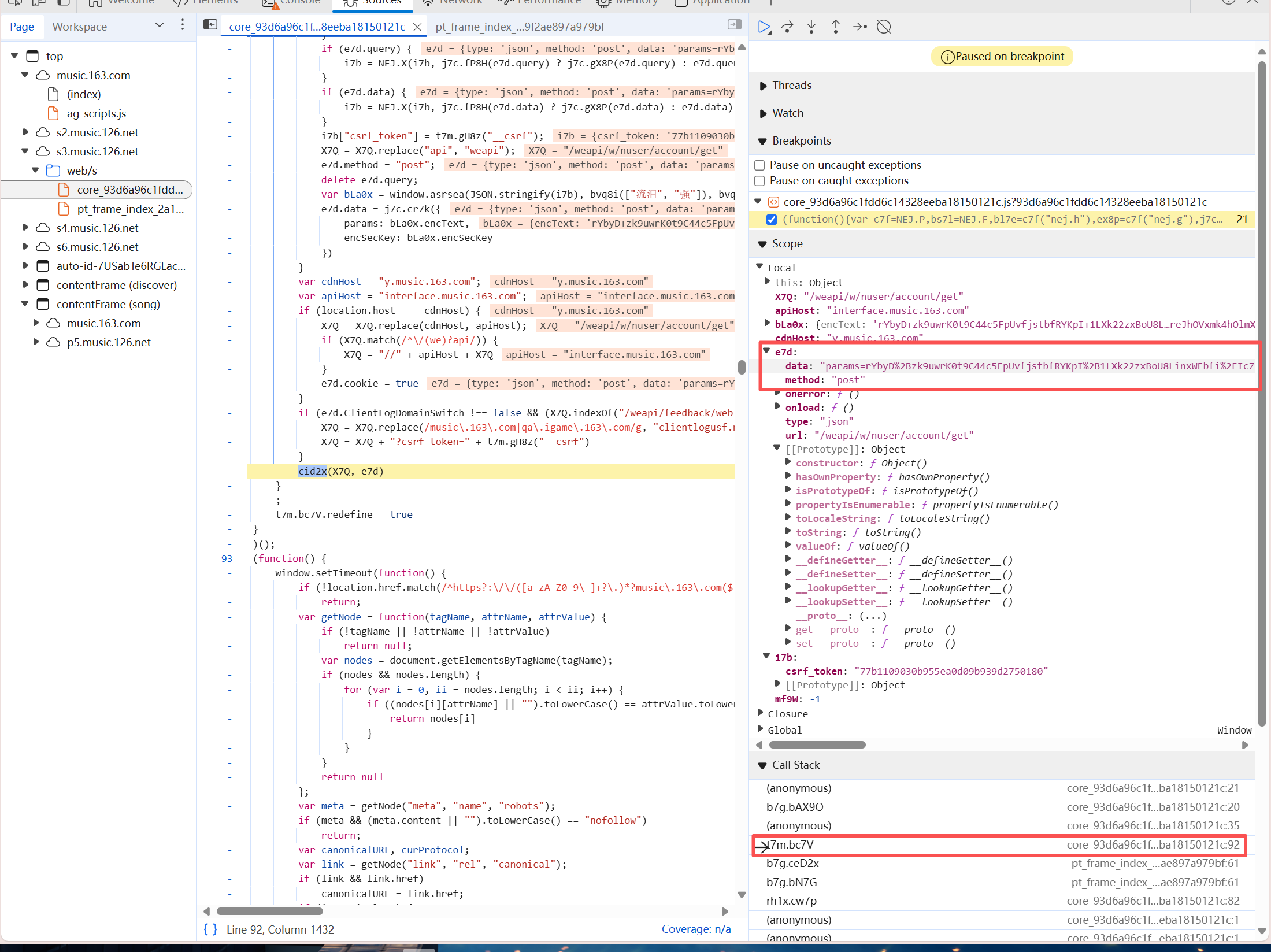Click the Step over next function icon
The width and height of the screenshot is (1271, 952).
[x=787, y=27]
